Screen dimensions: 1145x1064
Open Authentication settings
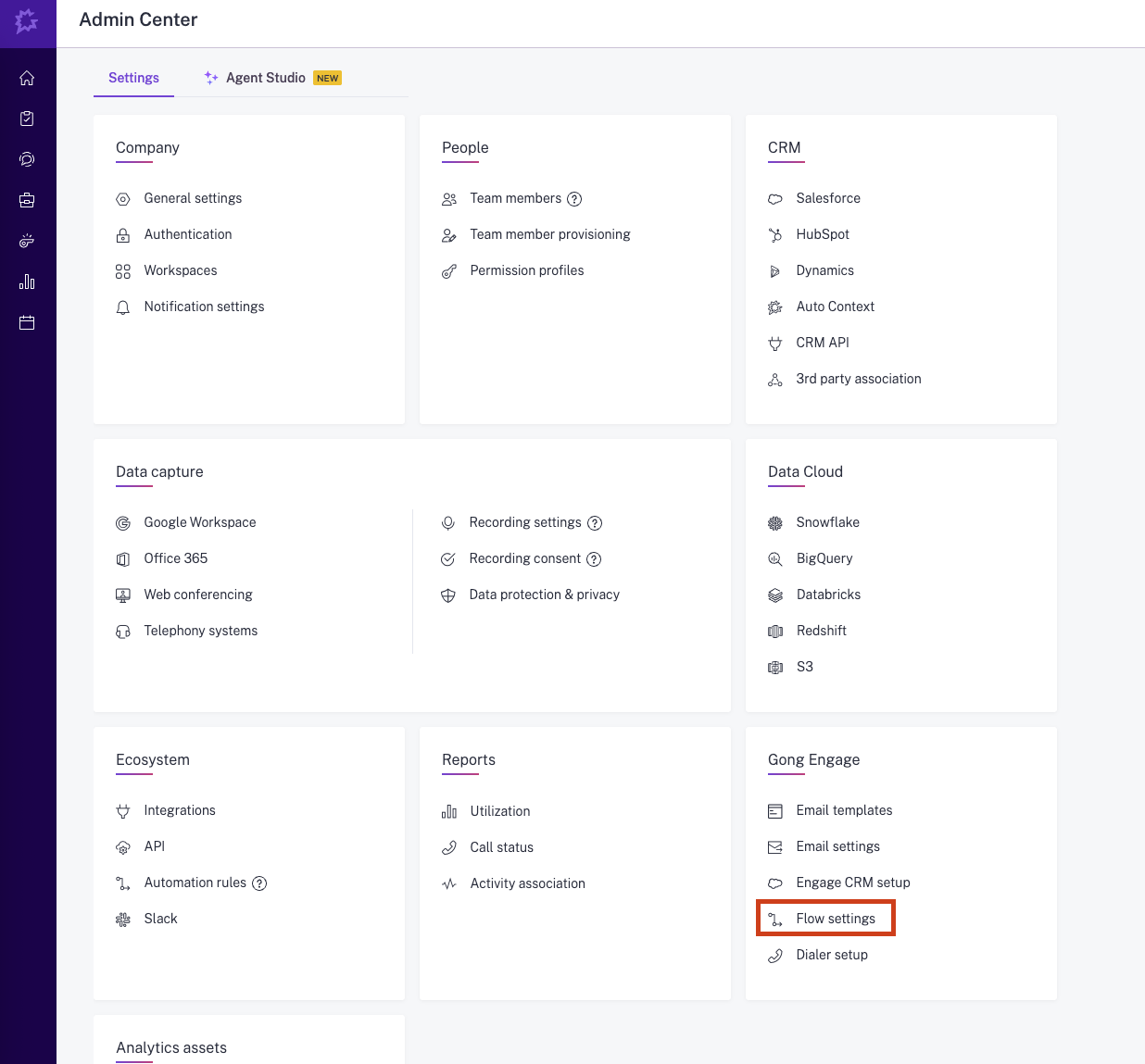pos(188,234)
